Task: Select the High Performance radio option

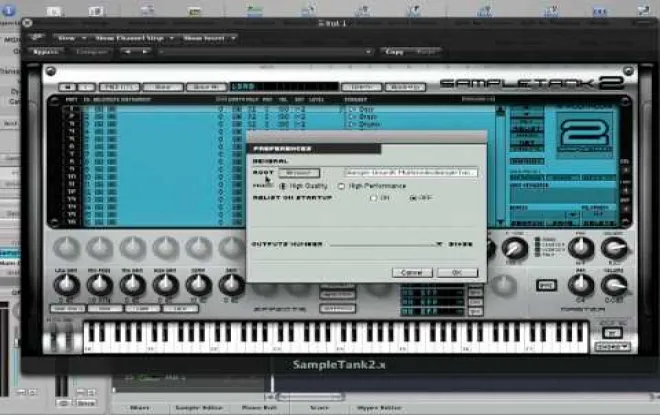Action: click(x=341, y=186)
